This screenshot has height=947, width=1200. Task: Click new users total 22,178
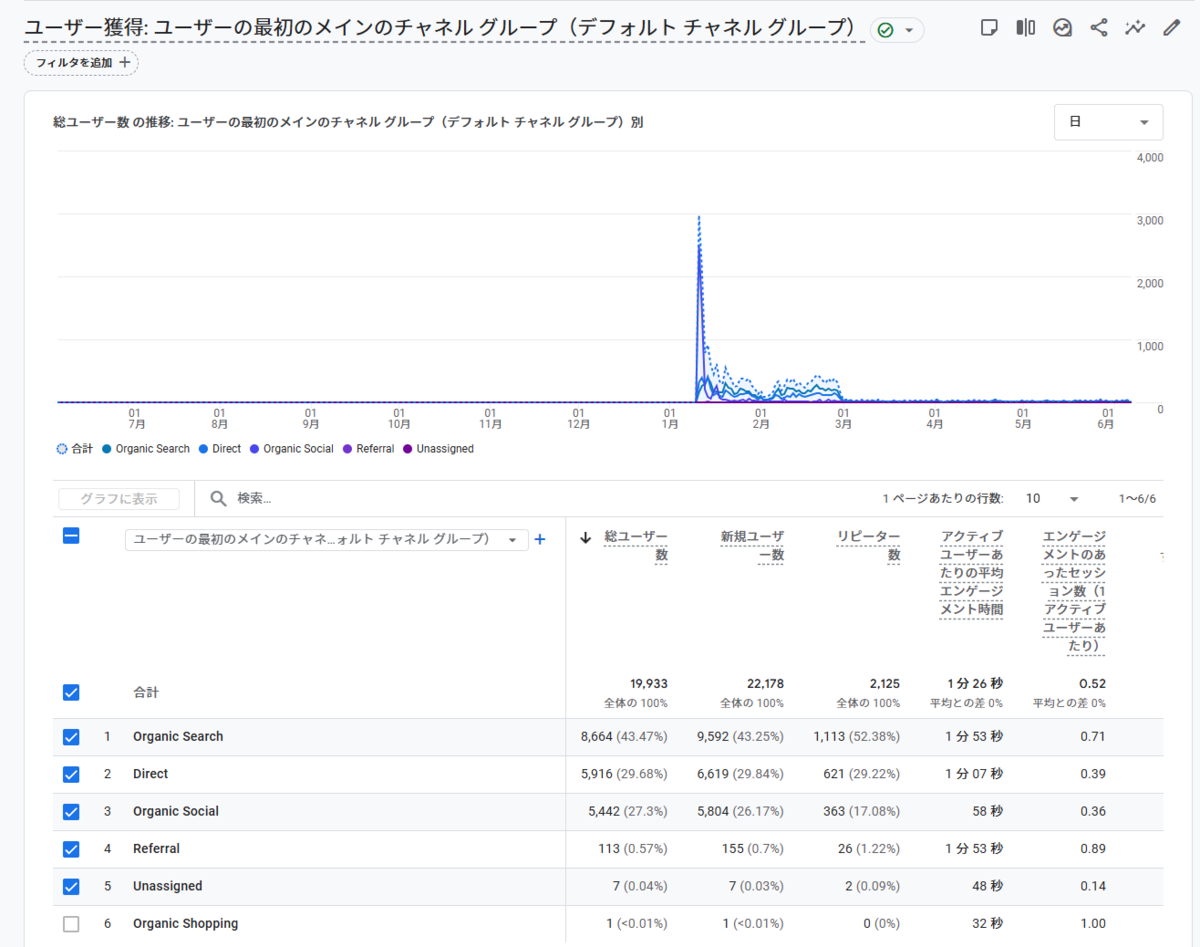[x=765, y=684]
